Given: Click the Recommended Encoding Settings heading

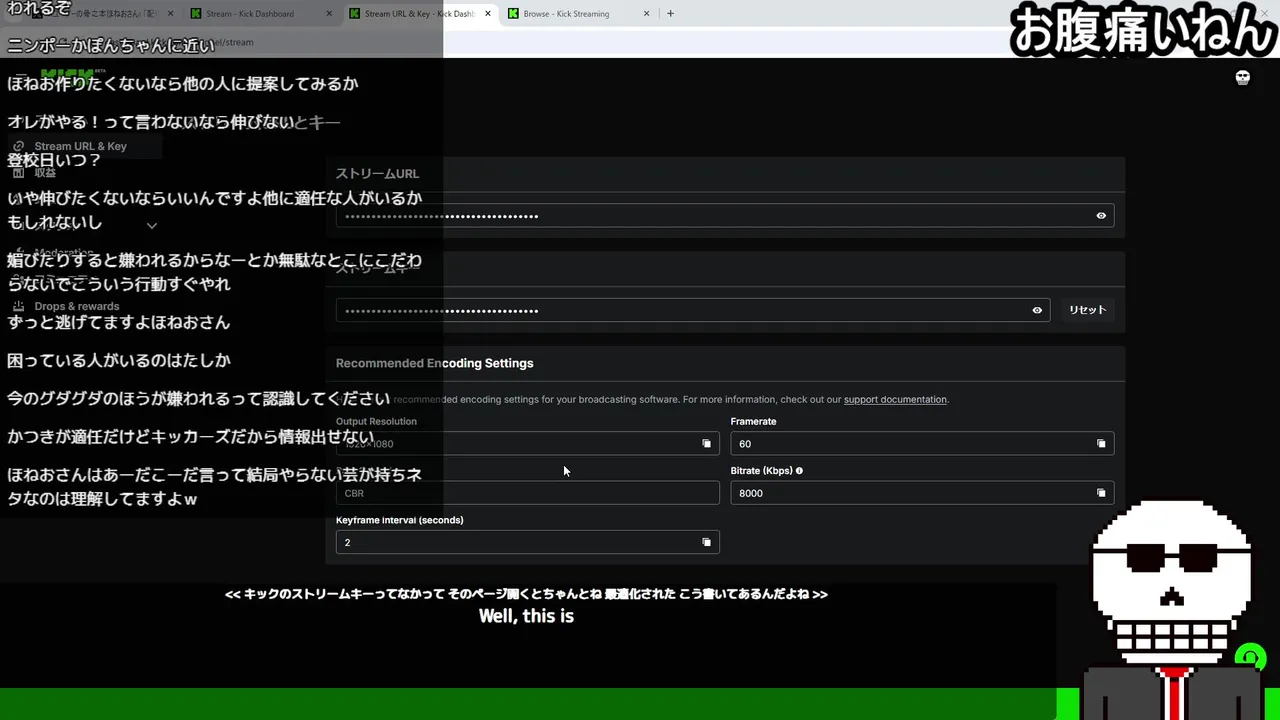Looking at the screenshot, I should click(435, 363).
